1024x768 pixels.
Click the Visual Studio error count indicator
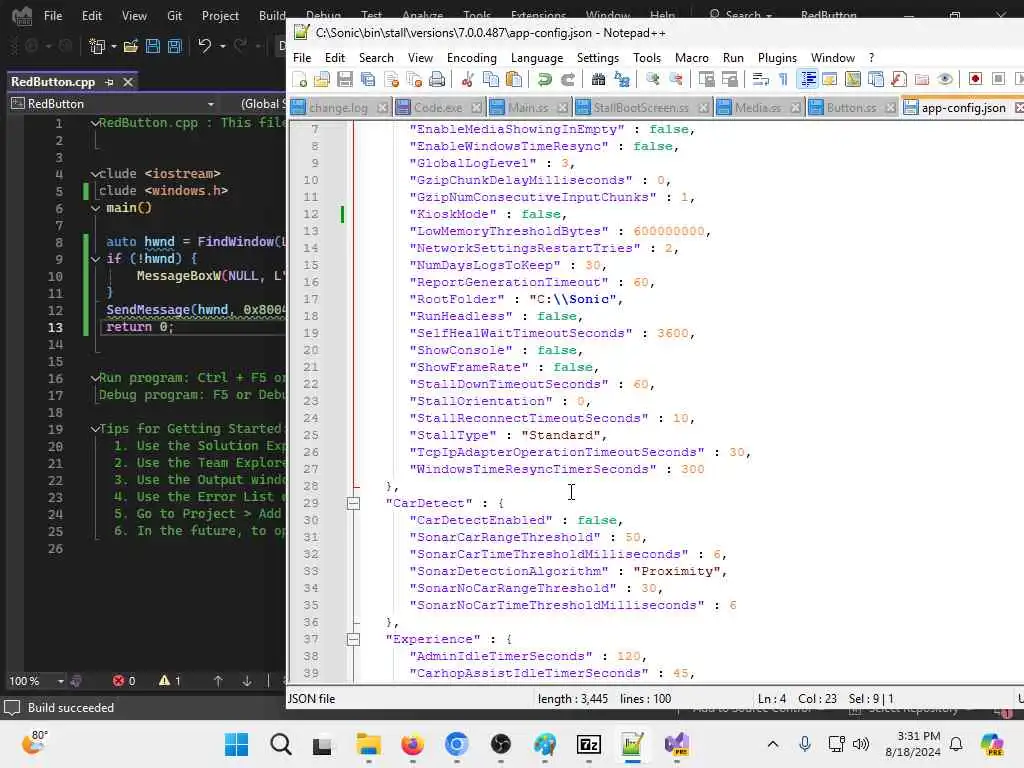pyautogui.click(x=124, y=681)
